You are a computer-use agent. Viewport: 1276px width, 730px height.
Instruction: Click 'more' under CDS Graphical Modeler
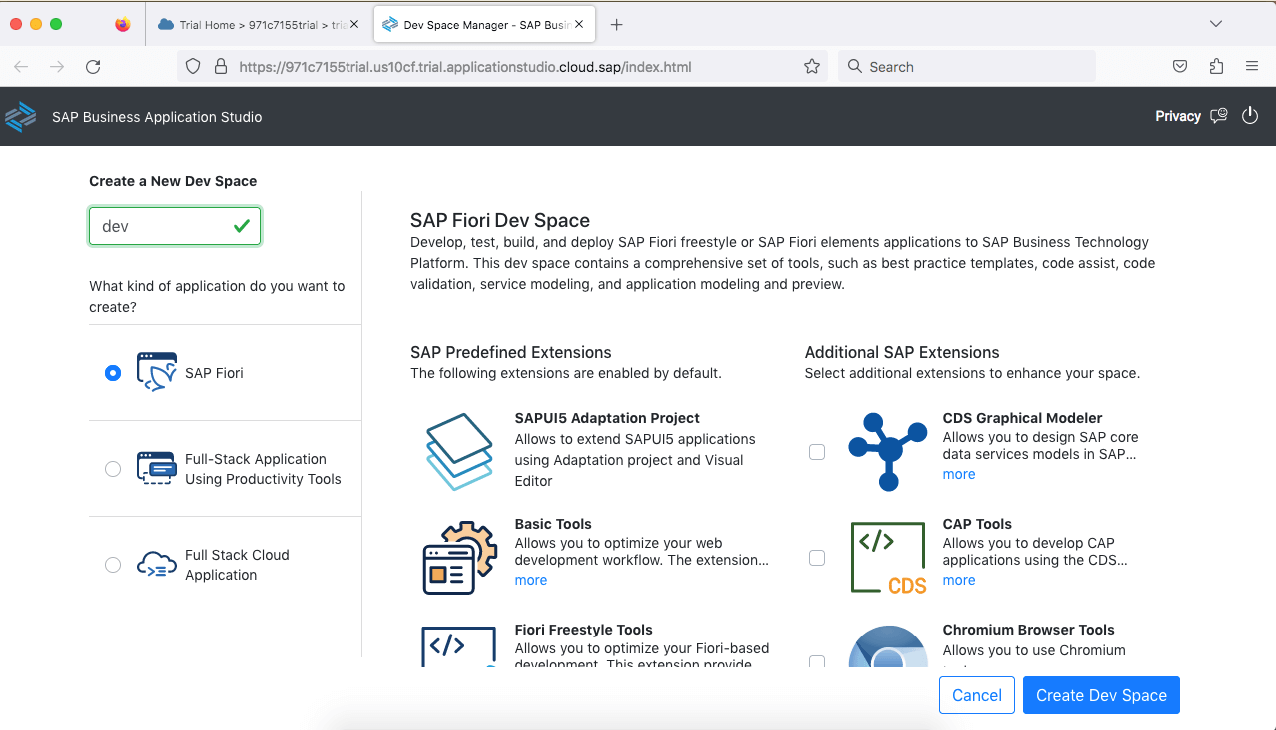(959, 474)
